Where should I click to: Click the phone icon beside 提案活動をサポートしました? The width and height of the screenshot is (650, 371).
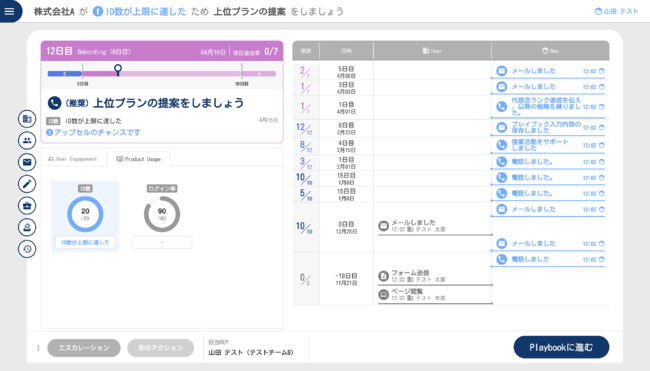[x=502, y=145]
